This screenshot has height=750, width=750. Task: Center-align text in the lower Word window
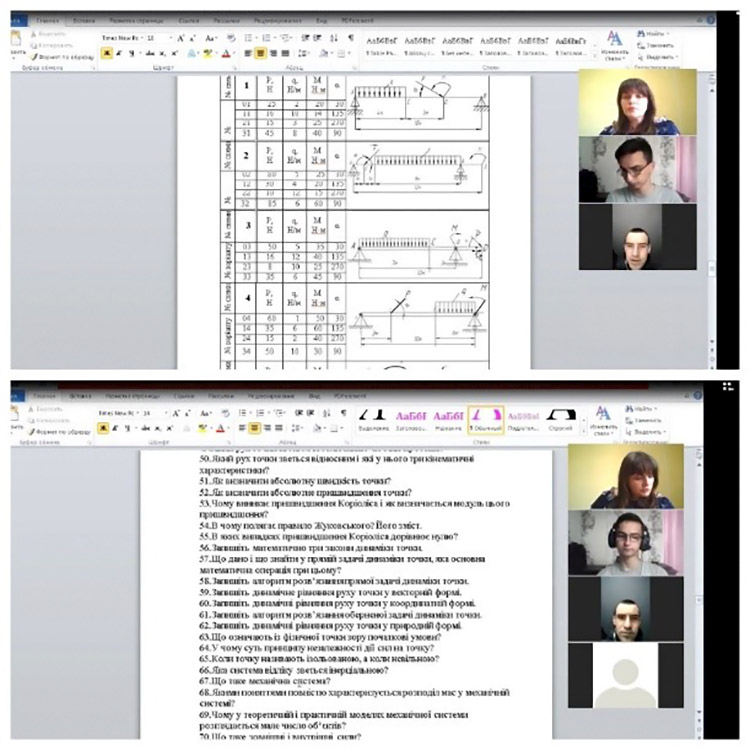click(x=256, y=428)
